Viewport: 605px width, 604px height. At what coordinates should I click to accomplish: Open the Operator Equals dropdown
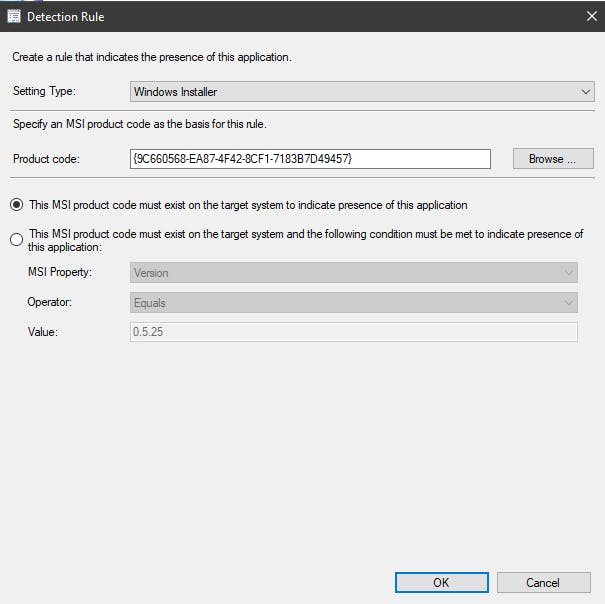click(353, 303)
